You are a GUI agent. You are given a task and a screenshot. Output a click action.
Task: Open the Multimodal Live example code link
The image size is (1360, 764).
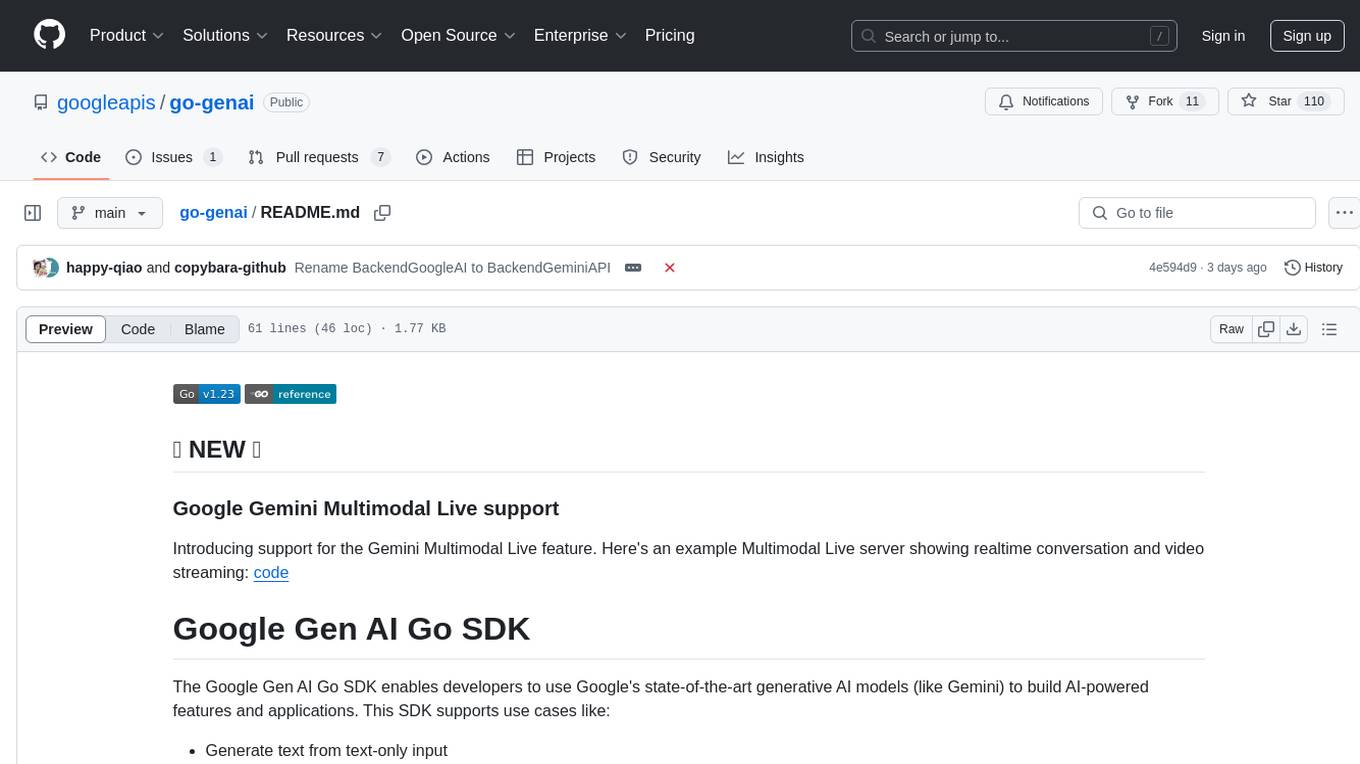click(271, 573)
